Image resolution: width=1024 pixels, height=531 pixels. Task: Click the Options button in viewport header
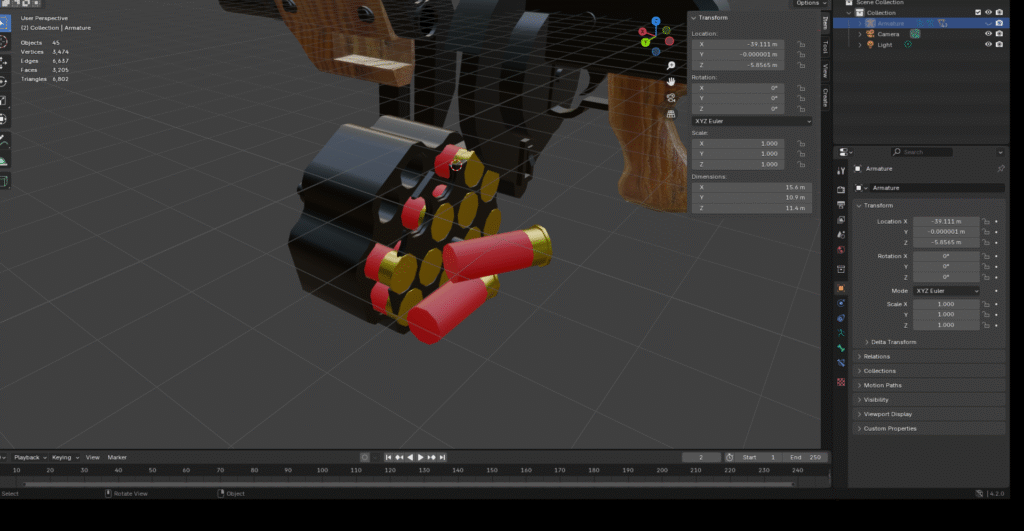(x=807, y=4)
